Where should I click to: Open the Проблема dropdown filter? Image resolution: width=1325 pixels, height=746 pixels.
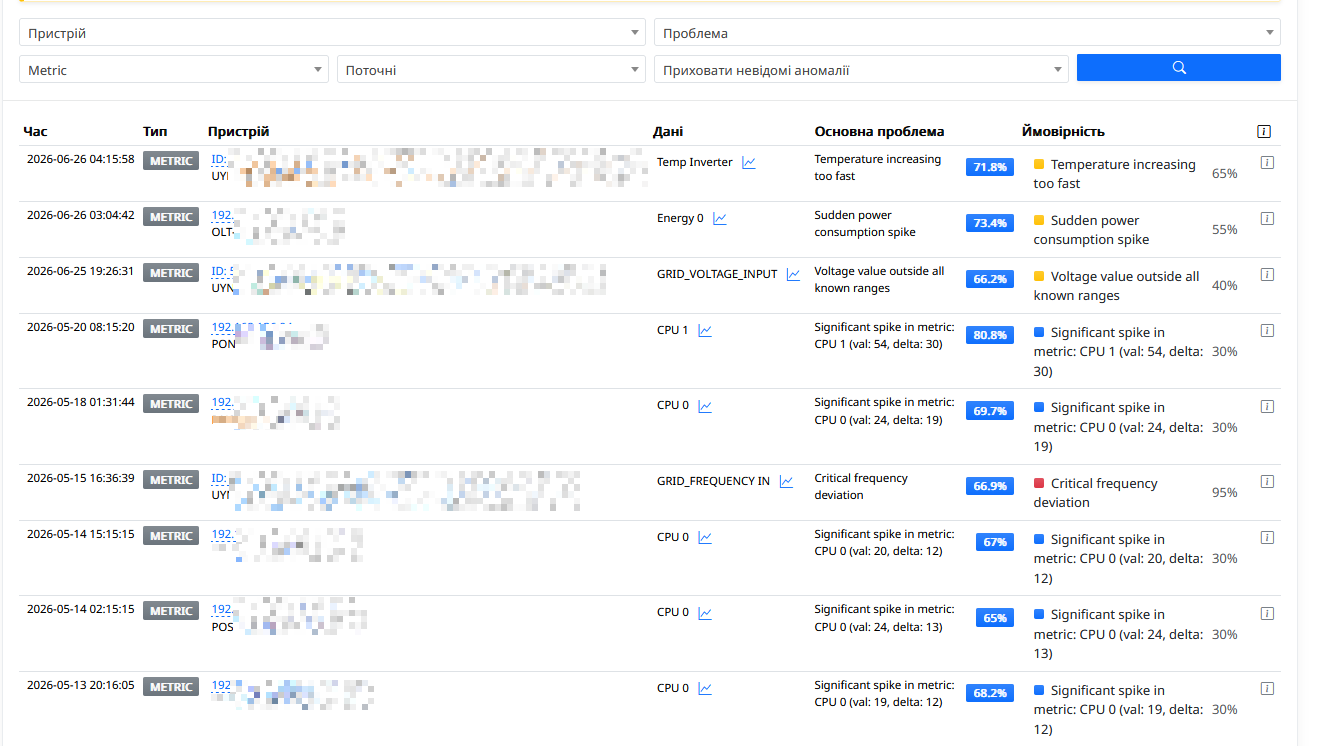coord(967,33)
